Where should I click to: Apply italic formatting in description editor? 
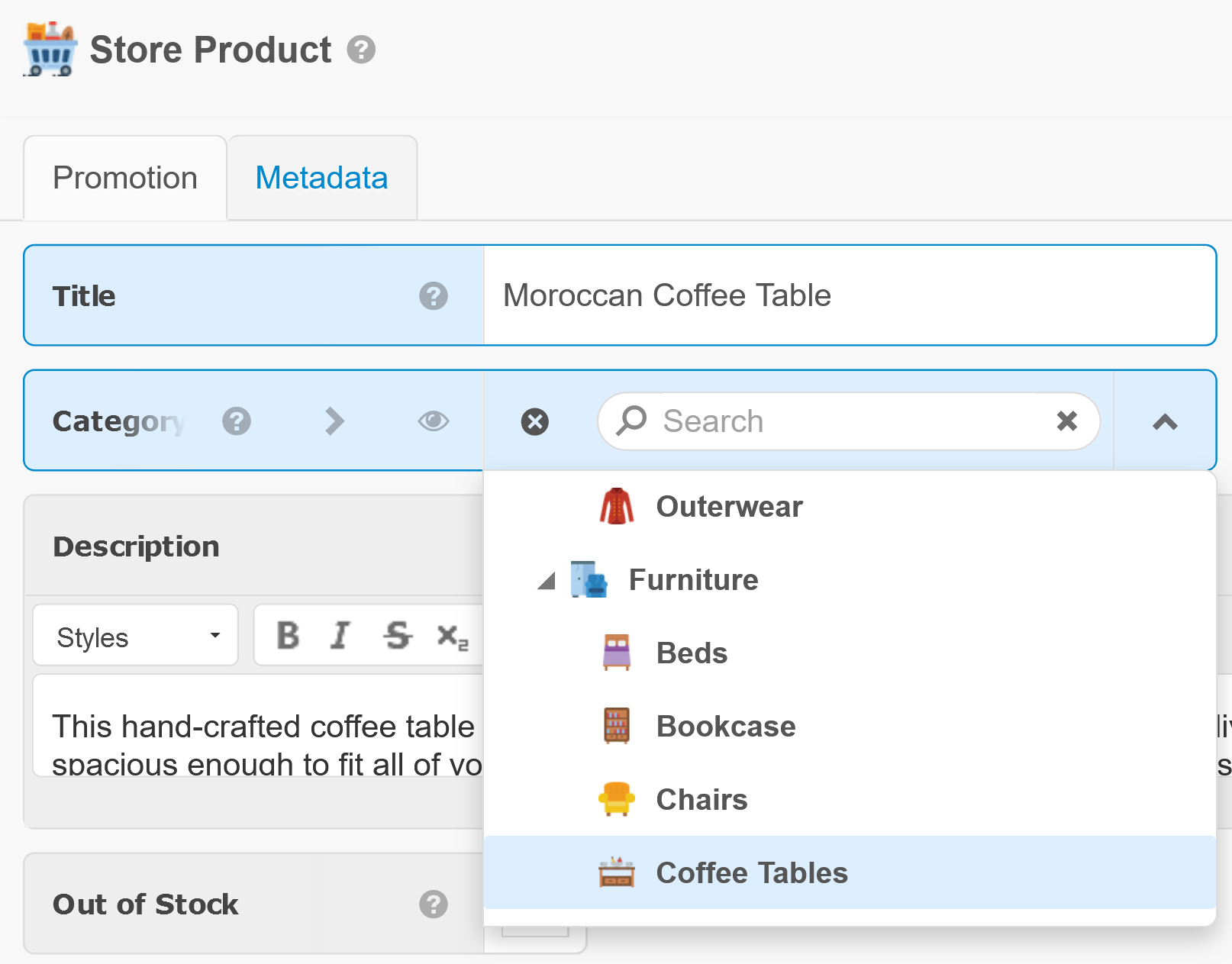(340, 635)
